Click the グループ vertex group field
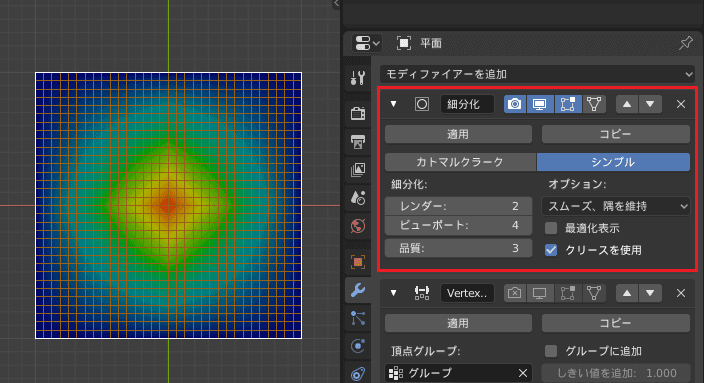The width and height of the screenshot is (704, 383). click(458, 373)
